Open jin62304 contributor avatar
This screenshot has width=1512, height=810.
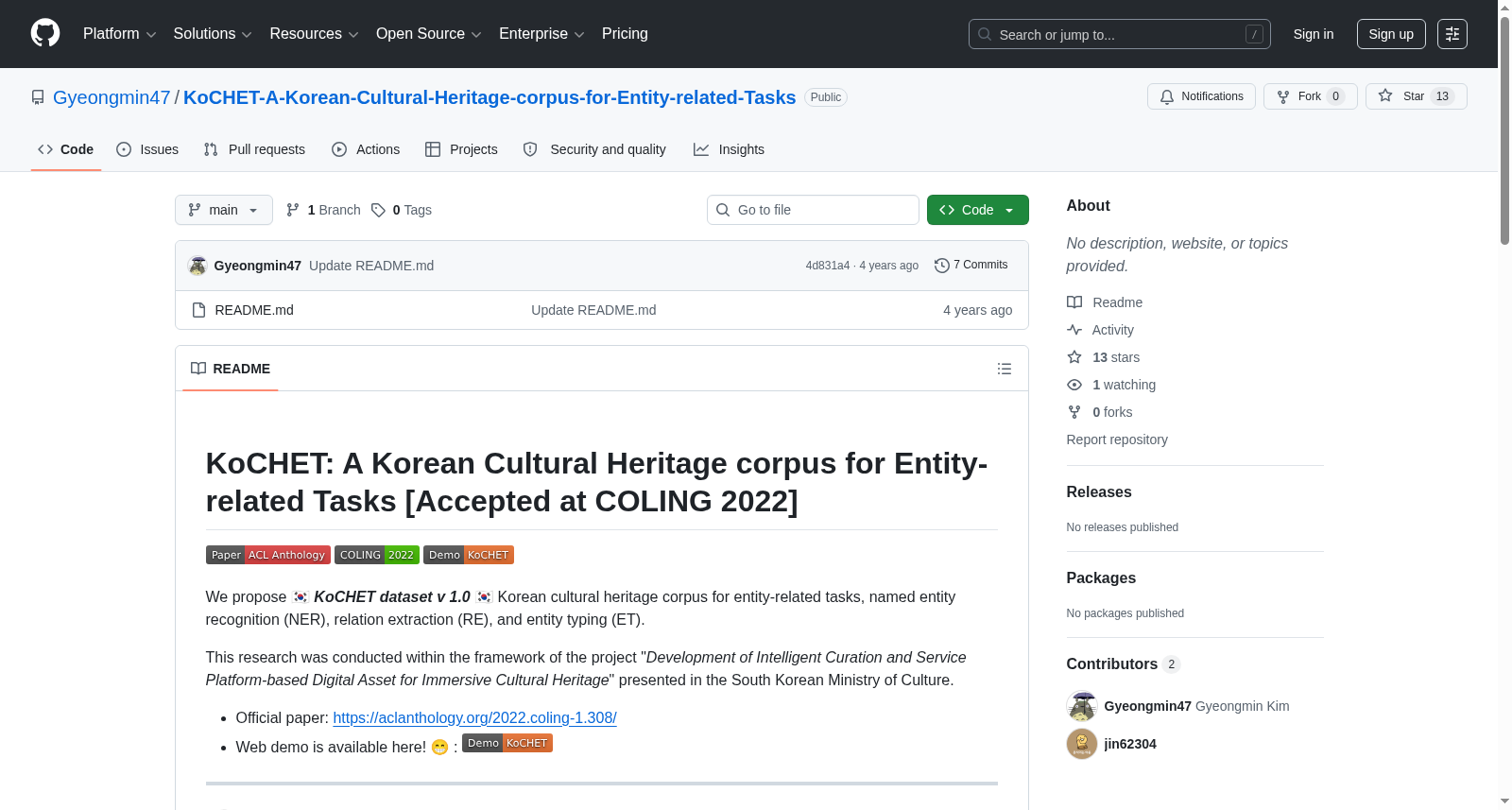1082,744
